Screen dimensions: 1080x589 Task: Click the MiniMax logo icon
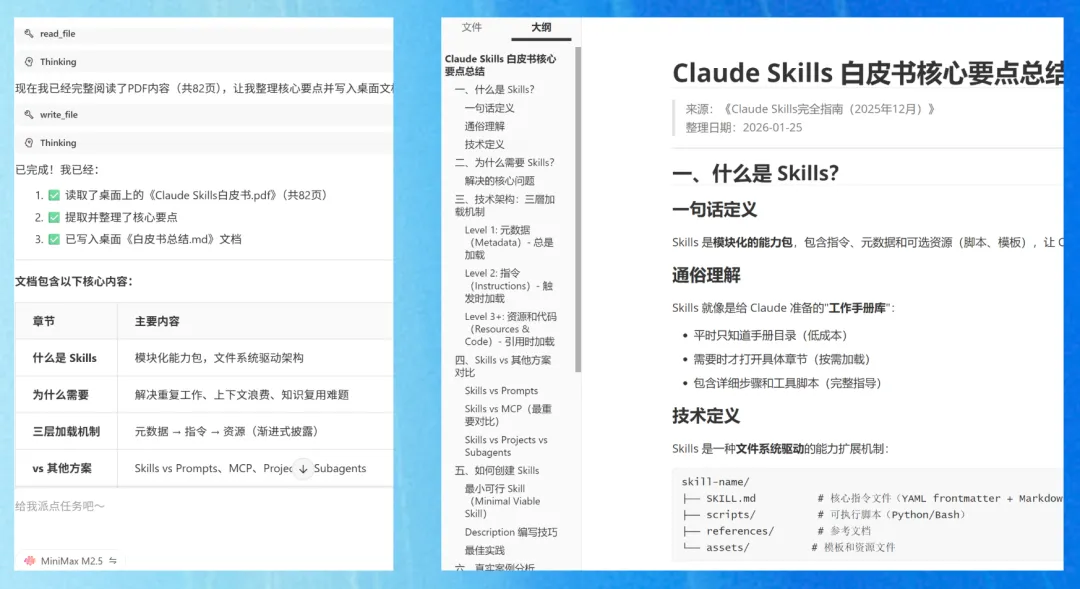click(x=30, y=561)
